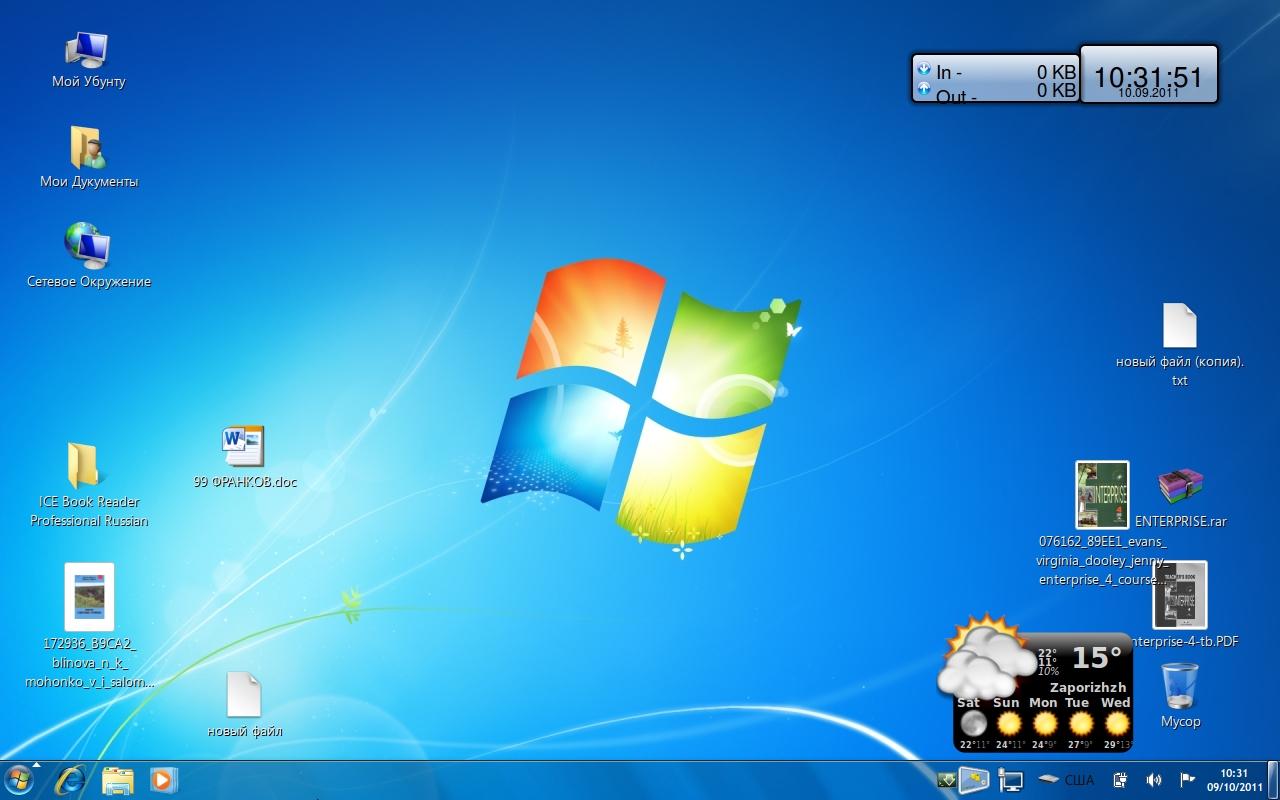Viewport: 1280px width, 800px height.
Task: Click the green download arrow tray icon
Action: [x=946, y=780]
